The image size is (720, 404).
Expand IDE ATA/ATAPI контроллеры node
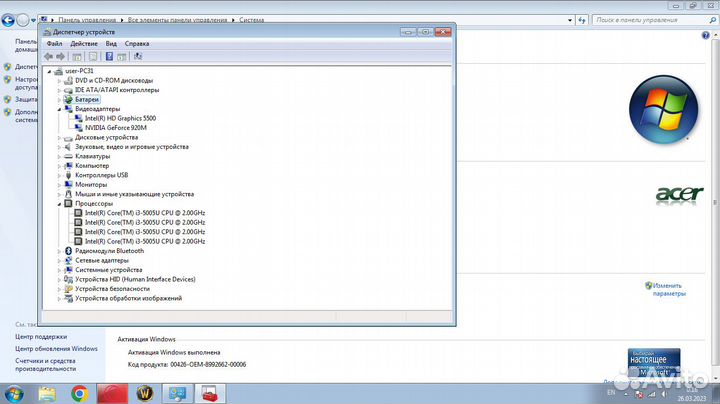59,90
